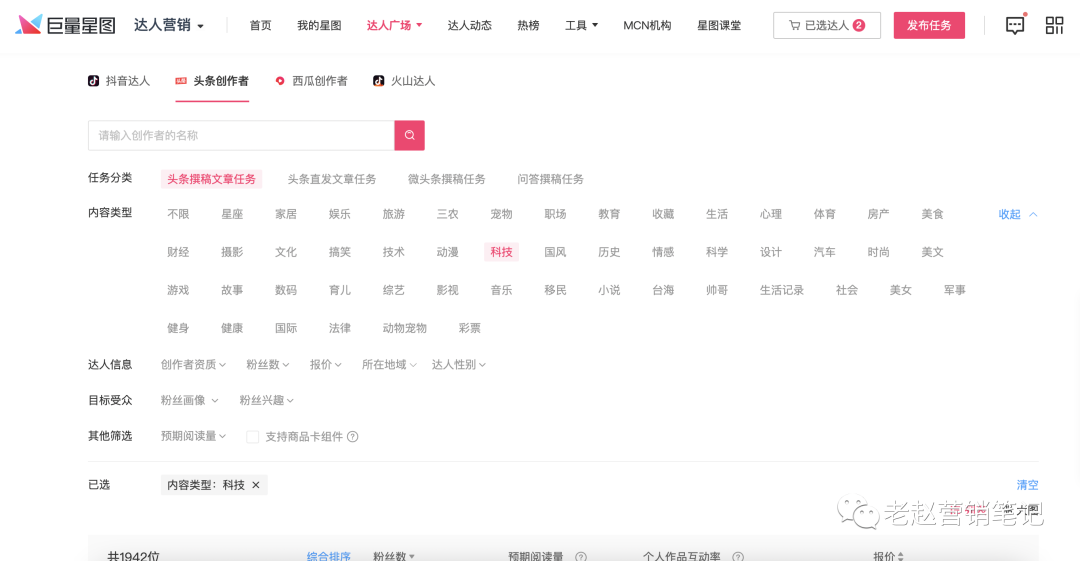Open the 所在地域 filter dropdown
This screenshot has width=1080, height=561.
click(389, 365)
